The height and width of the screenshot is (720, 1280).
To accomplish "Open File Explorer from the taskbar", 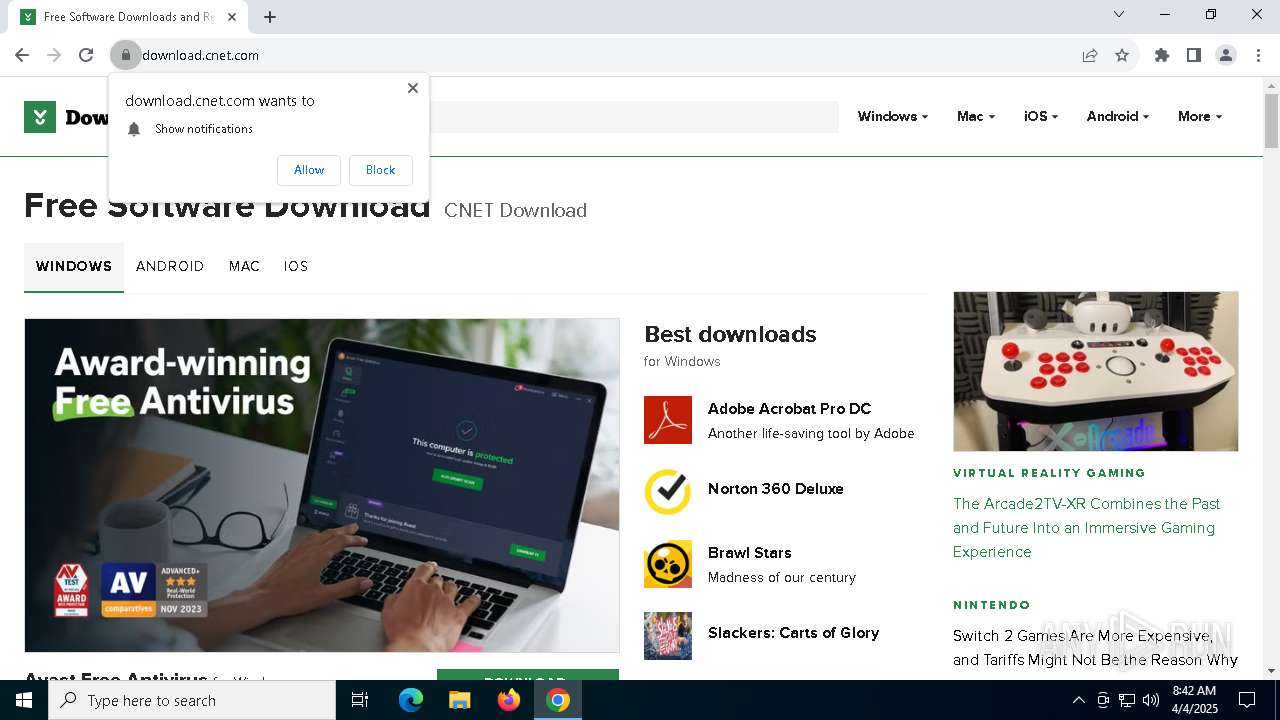I will coord(460,700).
